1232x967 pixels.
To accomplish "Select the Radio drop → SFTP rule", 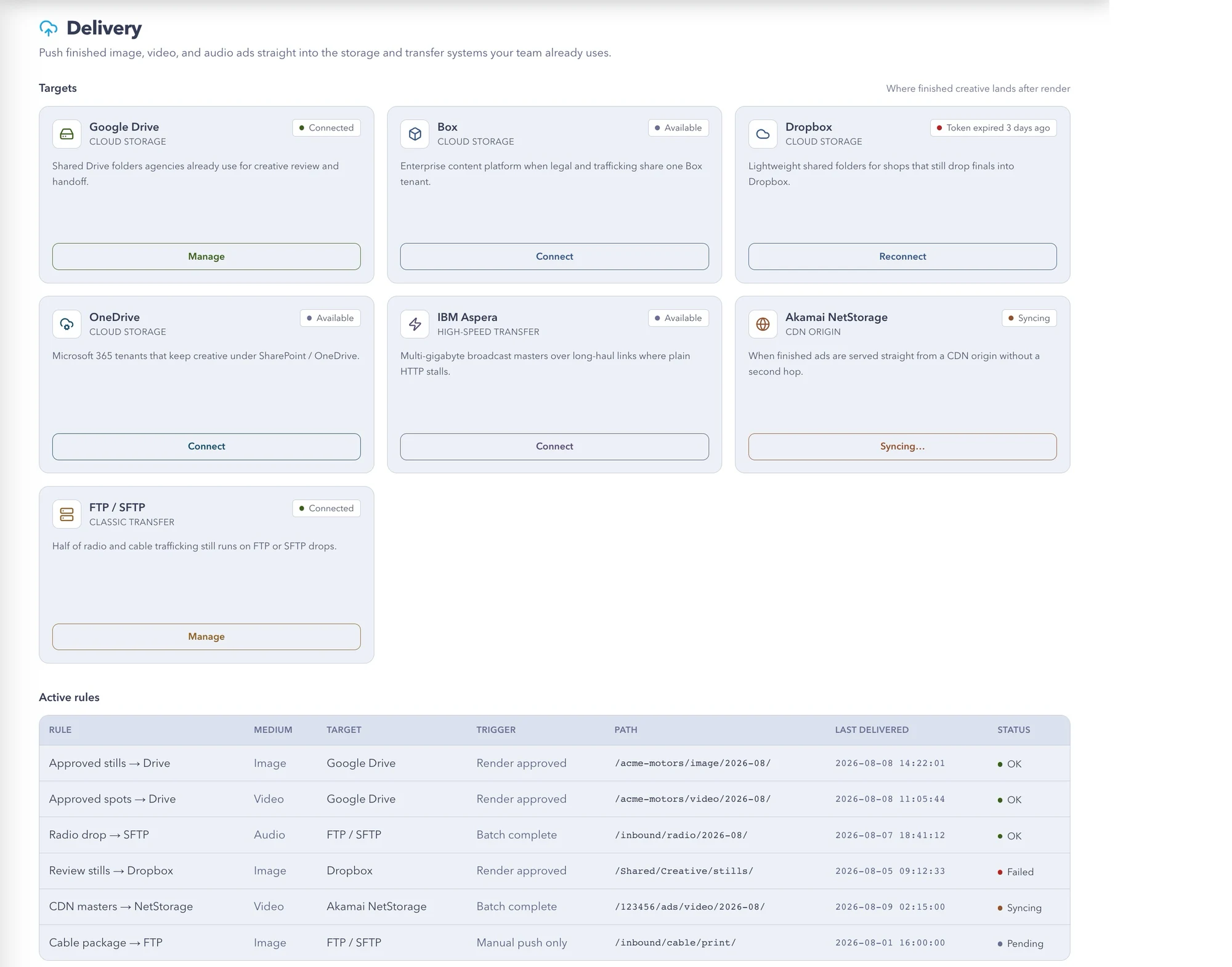I will [x=554, y=835].
